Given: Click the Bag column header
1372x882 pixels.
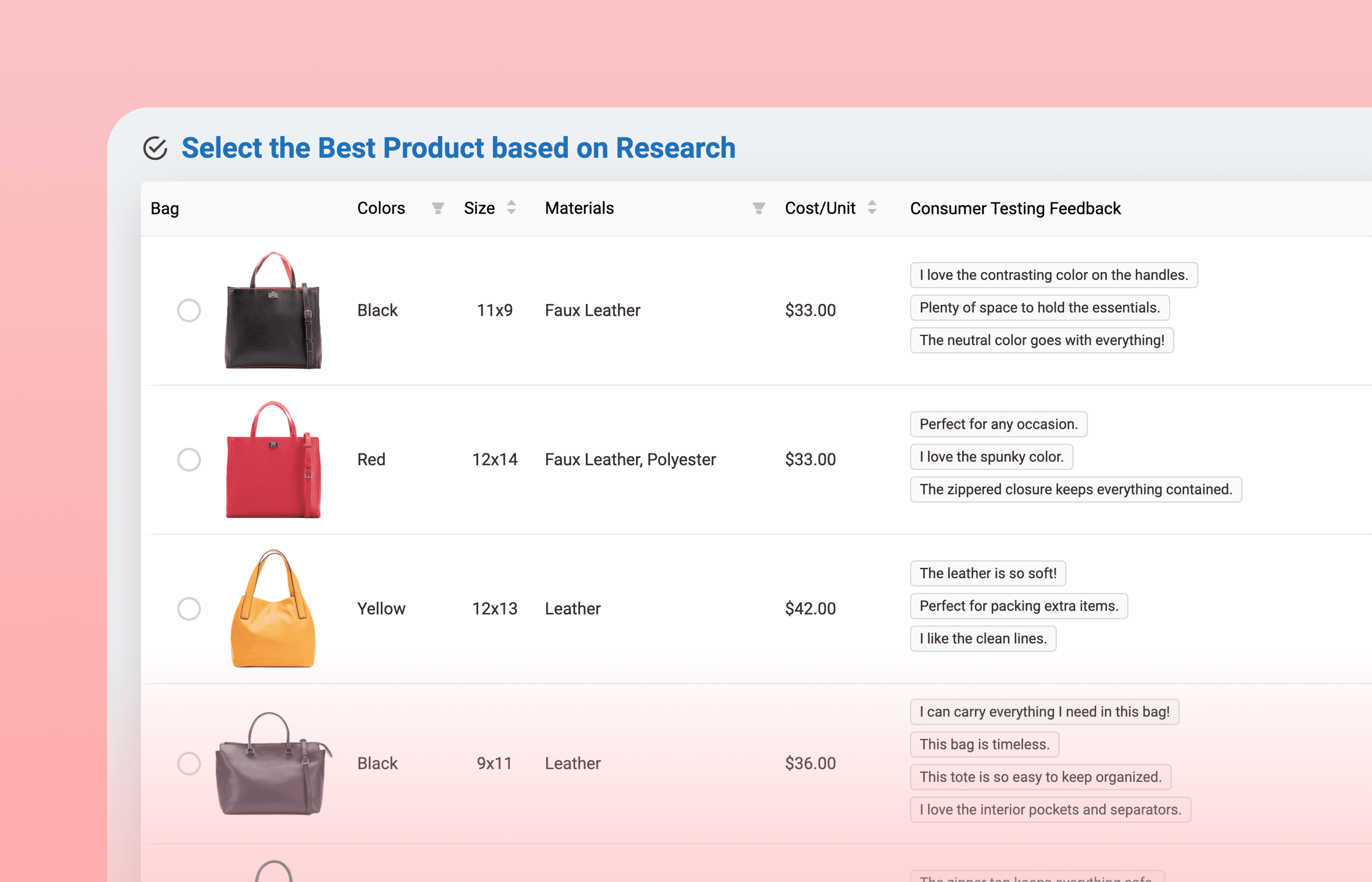Looking at the screenshot, I should pos(165,208).
